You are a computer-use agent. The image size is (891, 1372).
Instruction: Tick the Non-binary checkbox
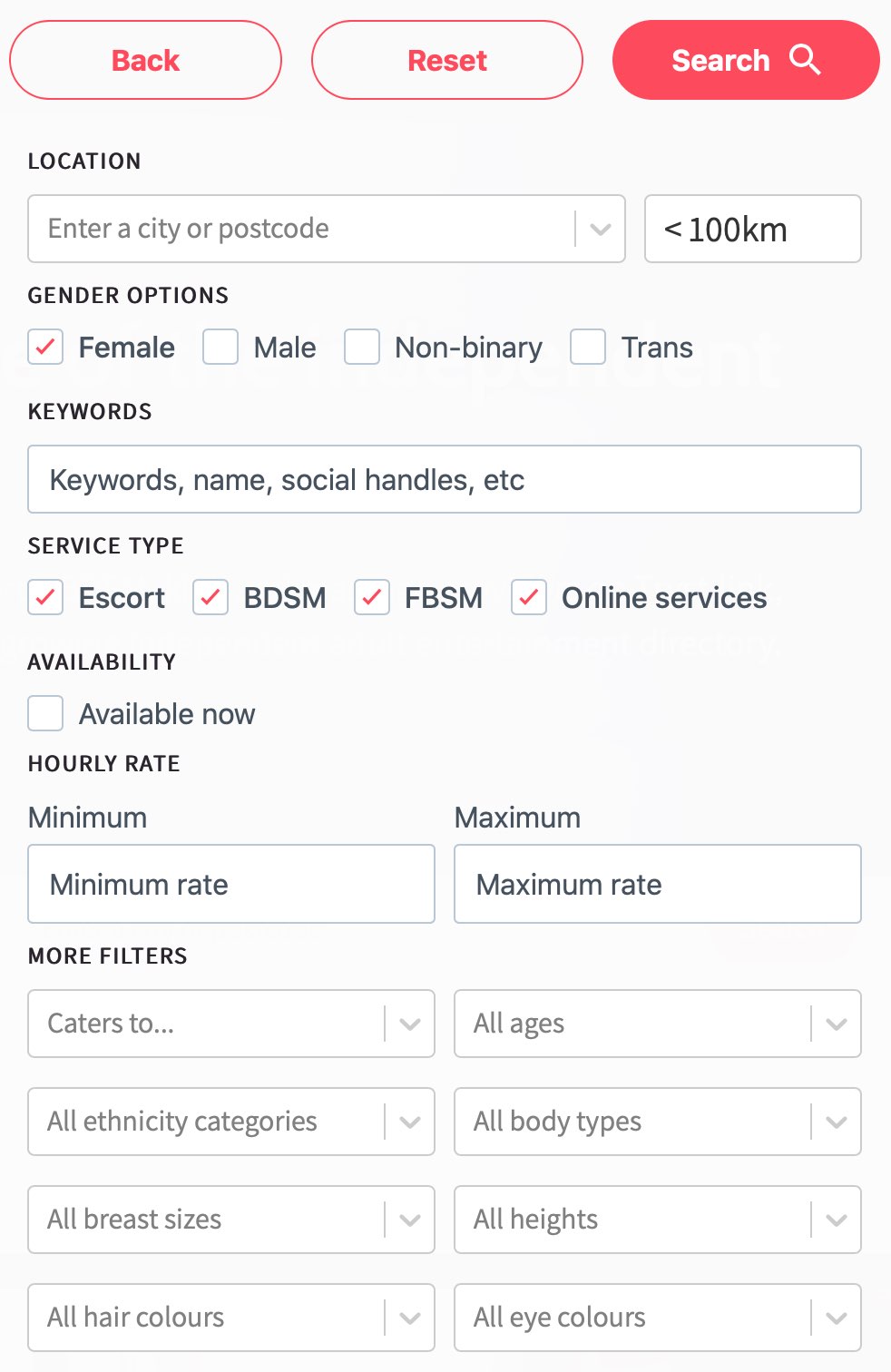(x=362, y=347)
